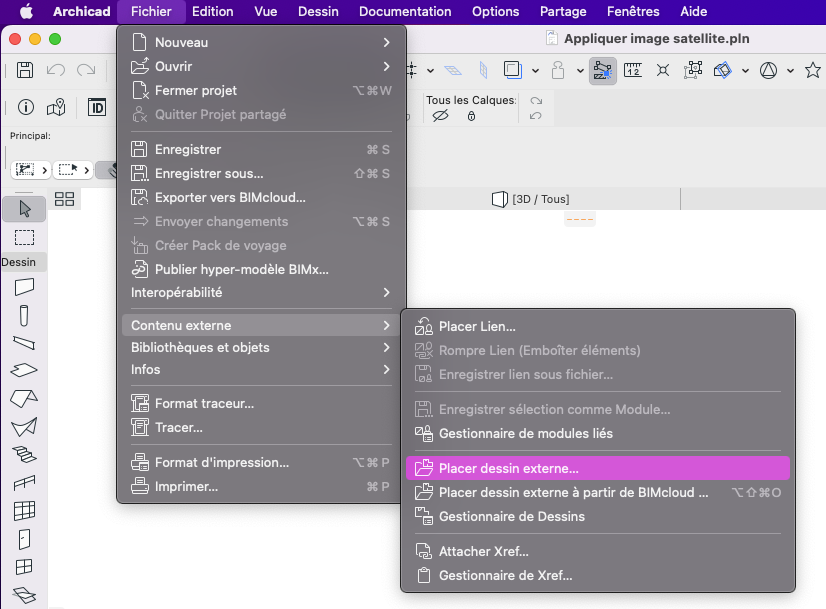Image resolution: width=826 pixels, height=609 pixels.
Task: Select the Marquee tool in toolbox
Action: tap(24, 238)
